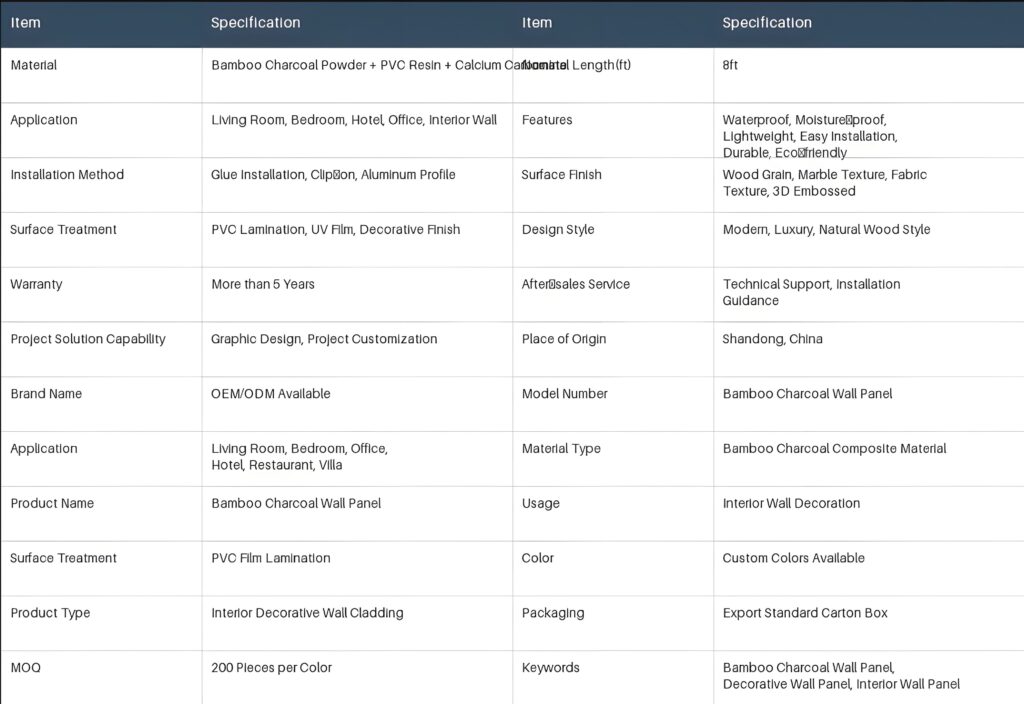This screenshot has width=1024, height=704.
Task: Click the More than 5 Years value
Action: click(263, 284)
